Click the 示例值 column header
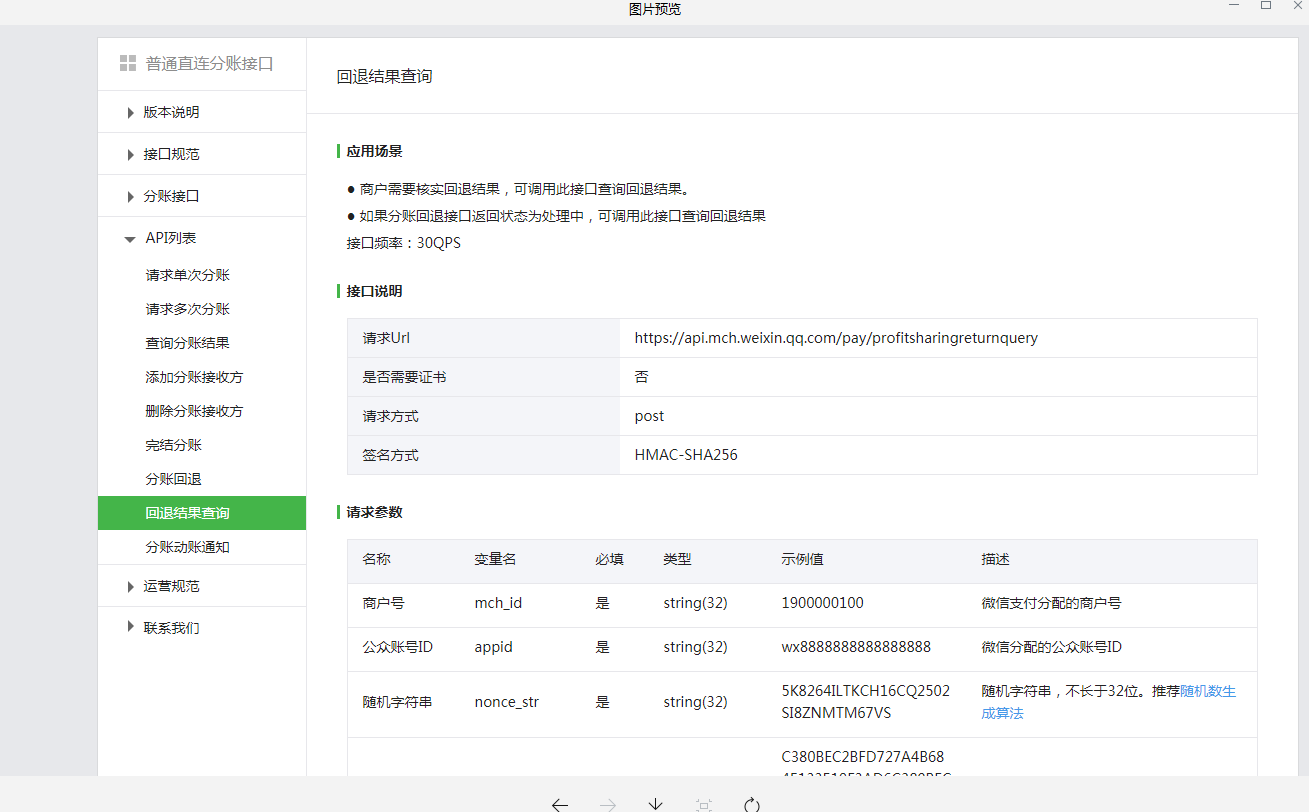This screenshot has width=1309, height=812. [x=802, y=560]
